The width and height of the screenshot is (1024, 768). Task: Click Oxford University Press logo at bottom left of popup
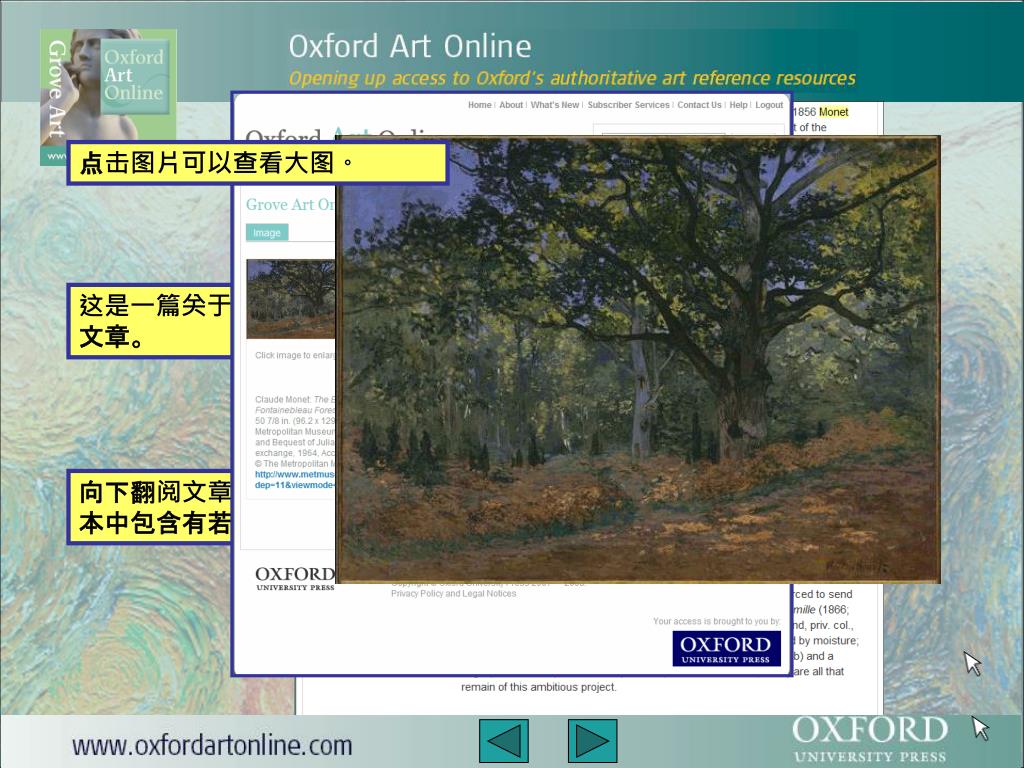tap(295, 578)
